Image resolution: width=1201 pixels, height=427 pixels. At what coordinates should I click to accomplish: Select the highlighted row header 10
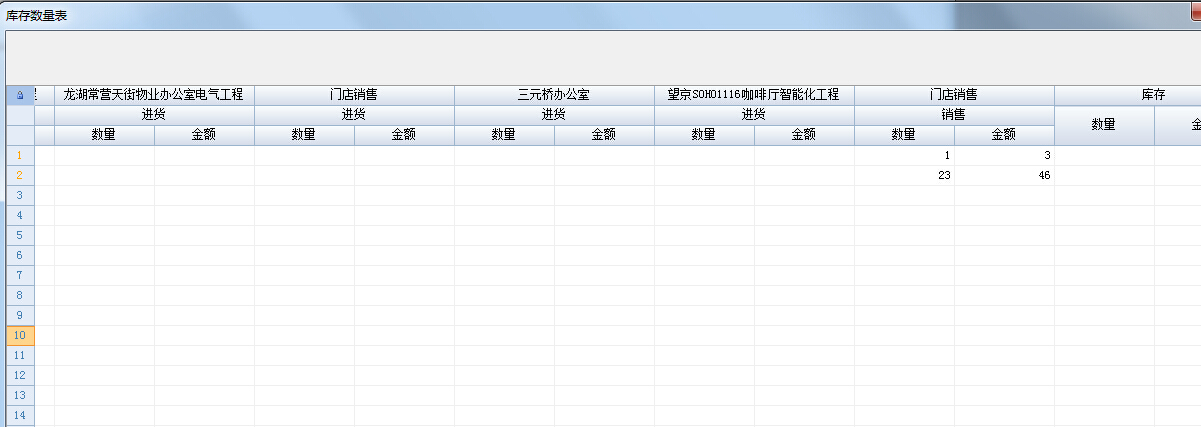click(x=20, y=335)
